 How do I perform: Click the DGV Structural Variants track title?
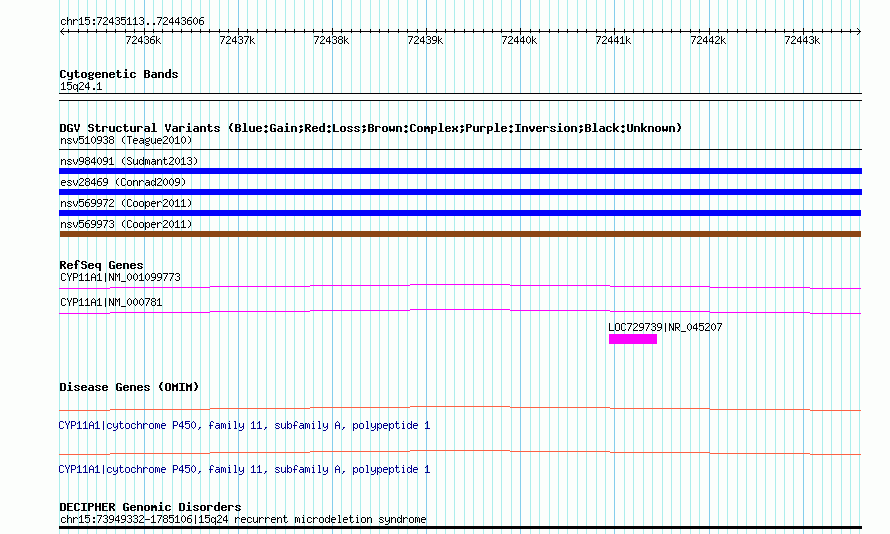coord(370,128)
